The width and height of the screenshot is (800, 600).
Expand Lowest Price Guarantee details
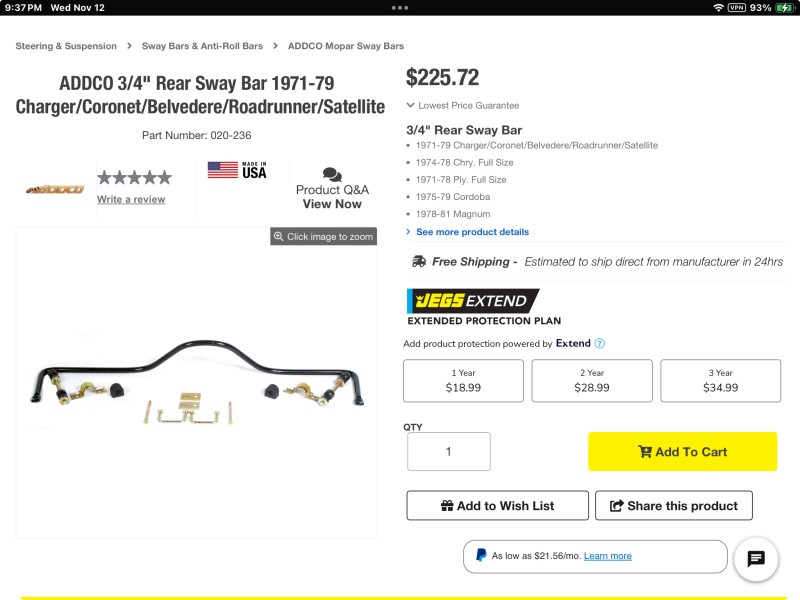[x=463, y=105]
